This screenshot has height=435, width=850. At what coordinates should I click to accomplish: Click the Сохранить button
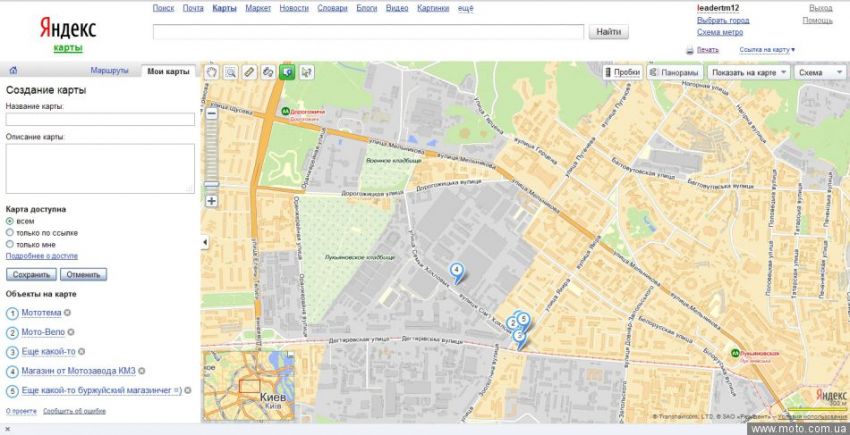(31, 274)
